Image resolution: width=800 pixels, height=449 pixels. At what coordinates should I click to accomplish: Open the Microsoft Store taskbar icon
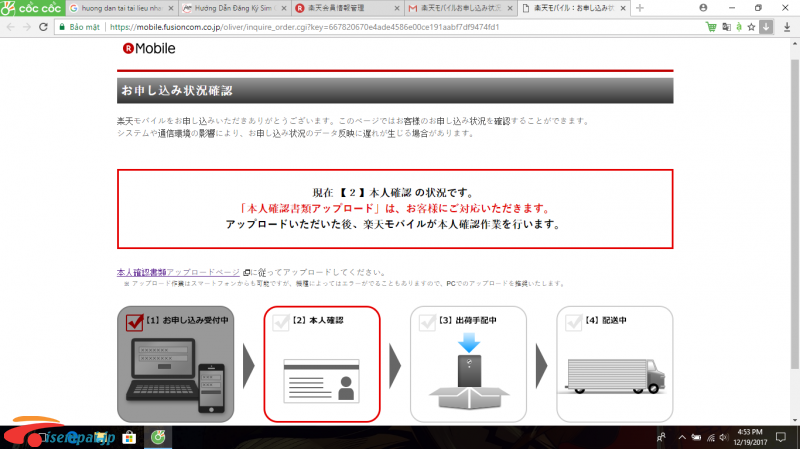click(x=129, y=438)
